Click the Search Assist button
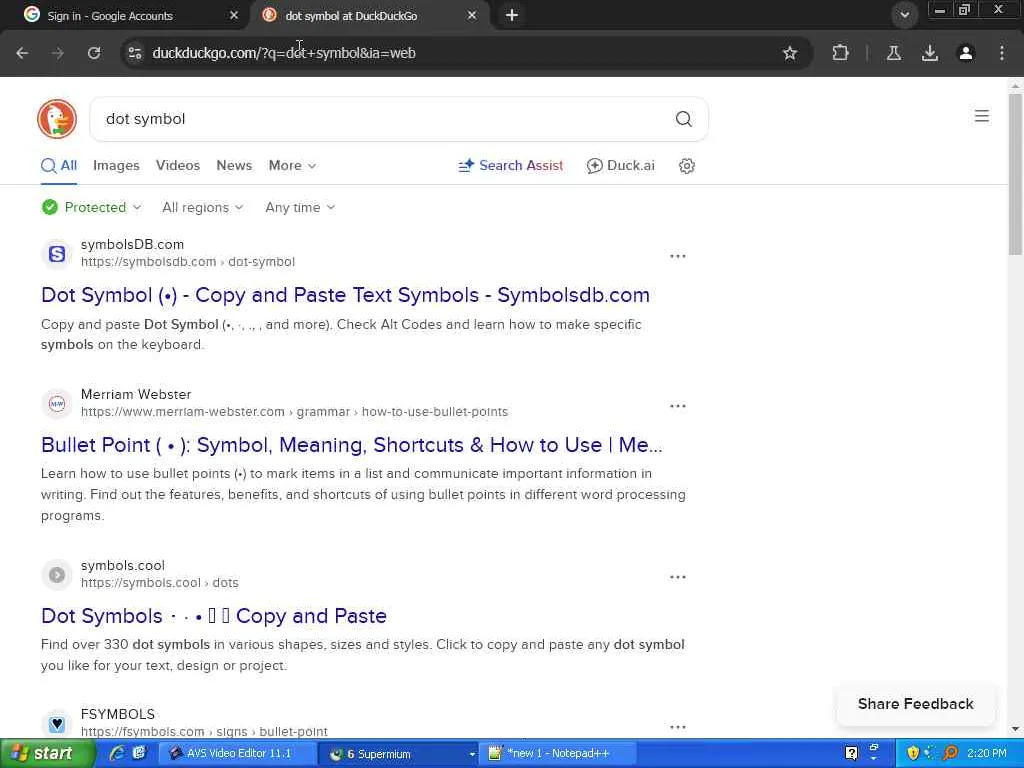 tap(511, 166)
